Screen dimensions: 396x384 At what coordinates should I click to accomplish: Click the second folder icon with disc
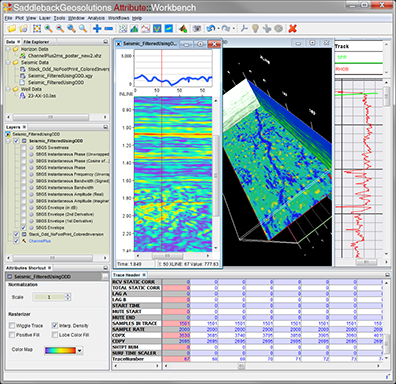pos(23,29)
